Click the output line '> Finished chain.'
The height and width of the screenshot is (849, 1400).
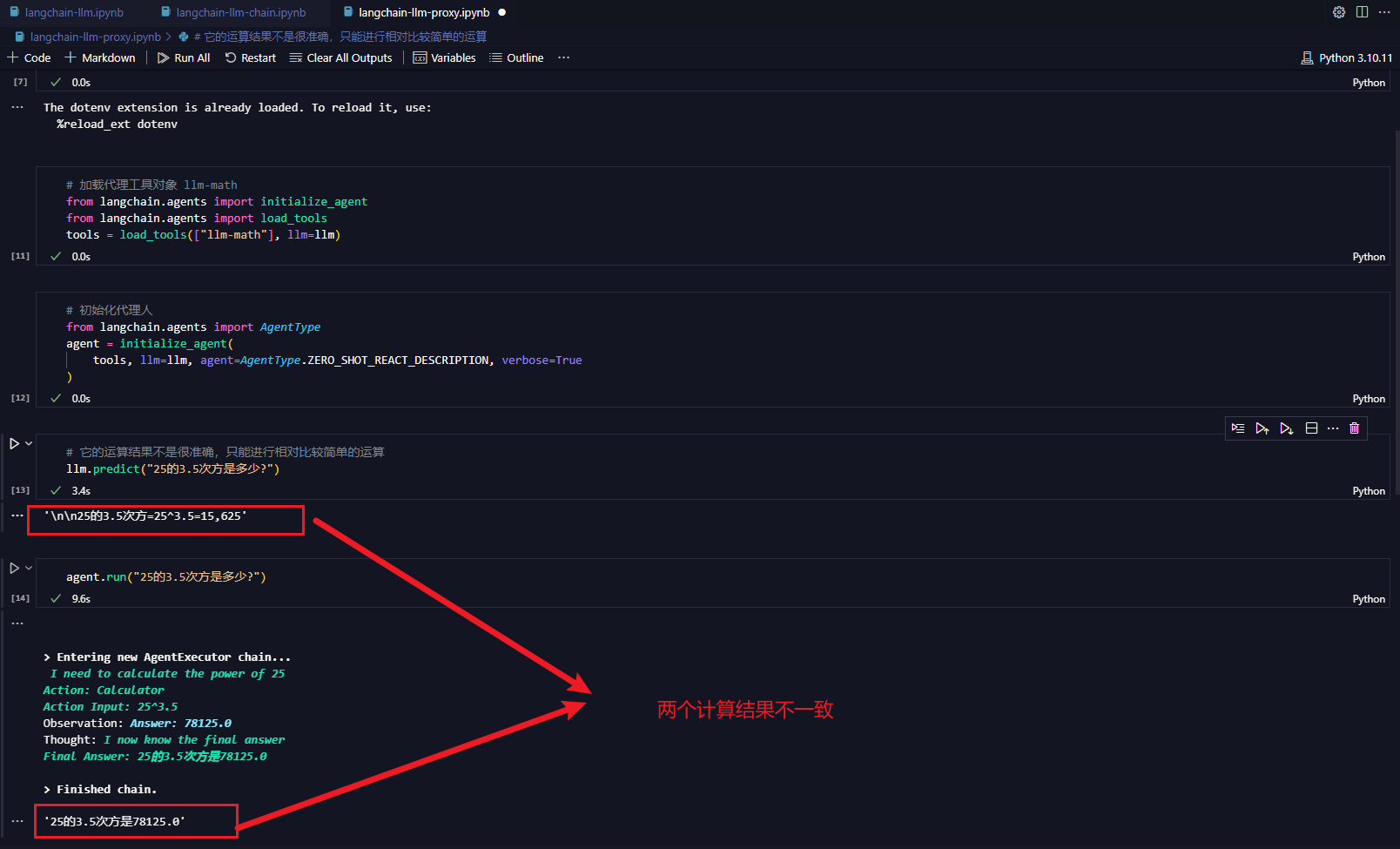(100, 790)
